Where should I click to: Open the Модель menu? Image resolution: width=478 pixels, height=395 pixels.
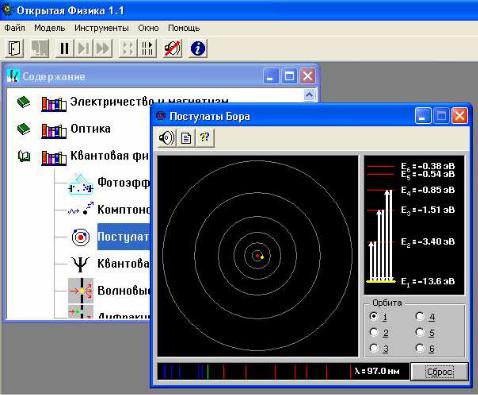pyautogui.click(x=50, y=28)
